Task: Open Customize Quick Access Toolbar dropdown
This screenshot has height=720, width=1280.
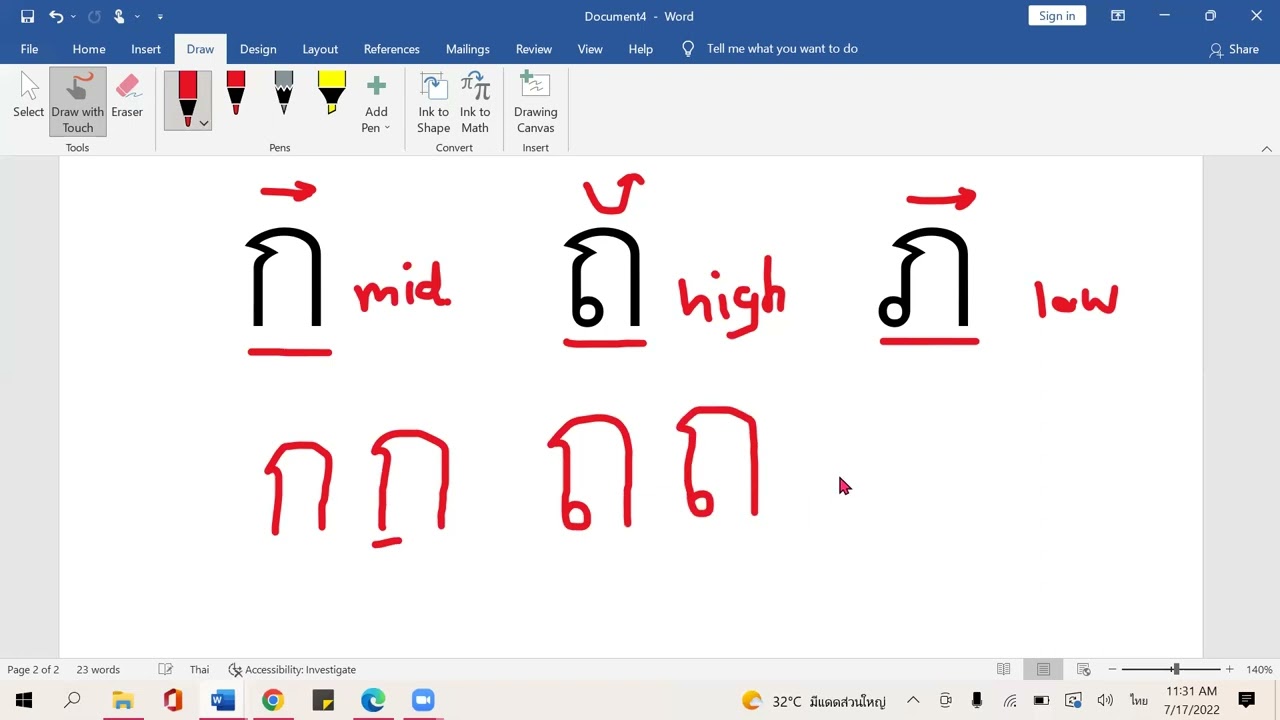Action: pyautogui.click(x=160, y=17)
